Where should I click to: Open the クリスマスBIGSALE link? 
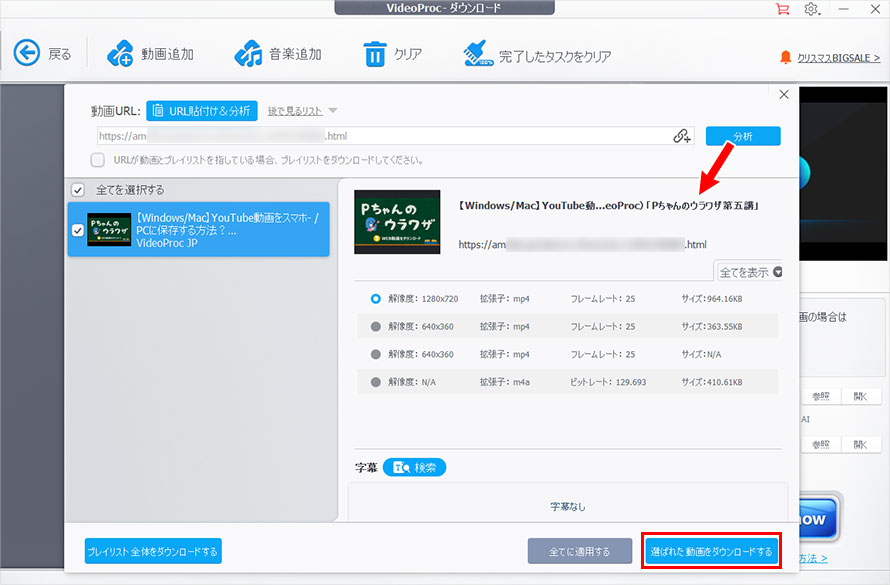(838, 58)
